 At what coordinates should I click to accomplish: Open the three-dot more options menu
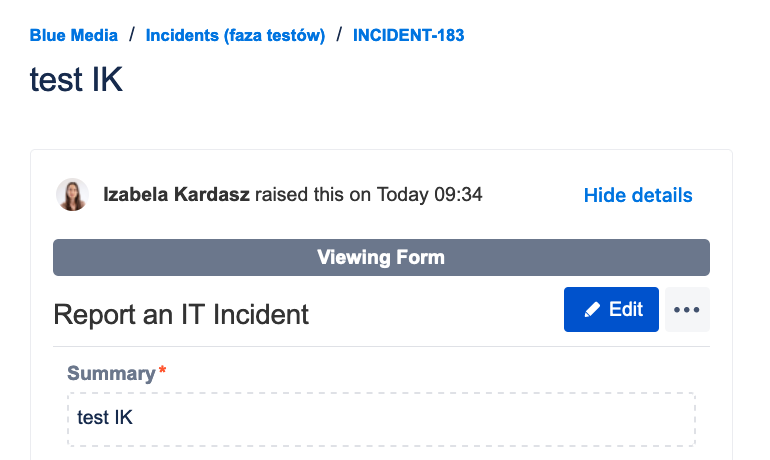pyautogui.click(x=687, y=310)
